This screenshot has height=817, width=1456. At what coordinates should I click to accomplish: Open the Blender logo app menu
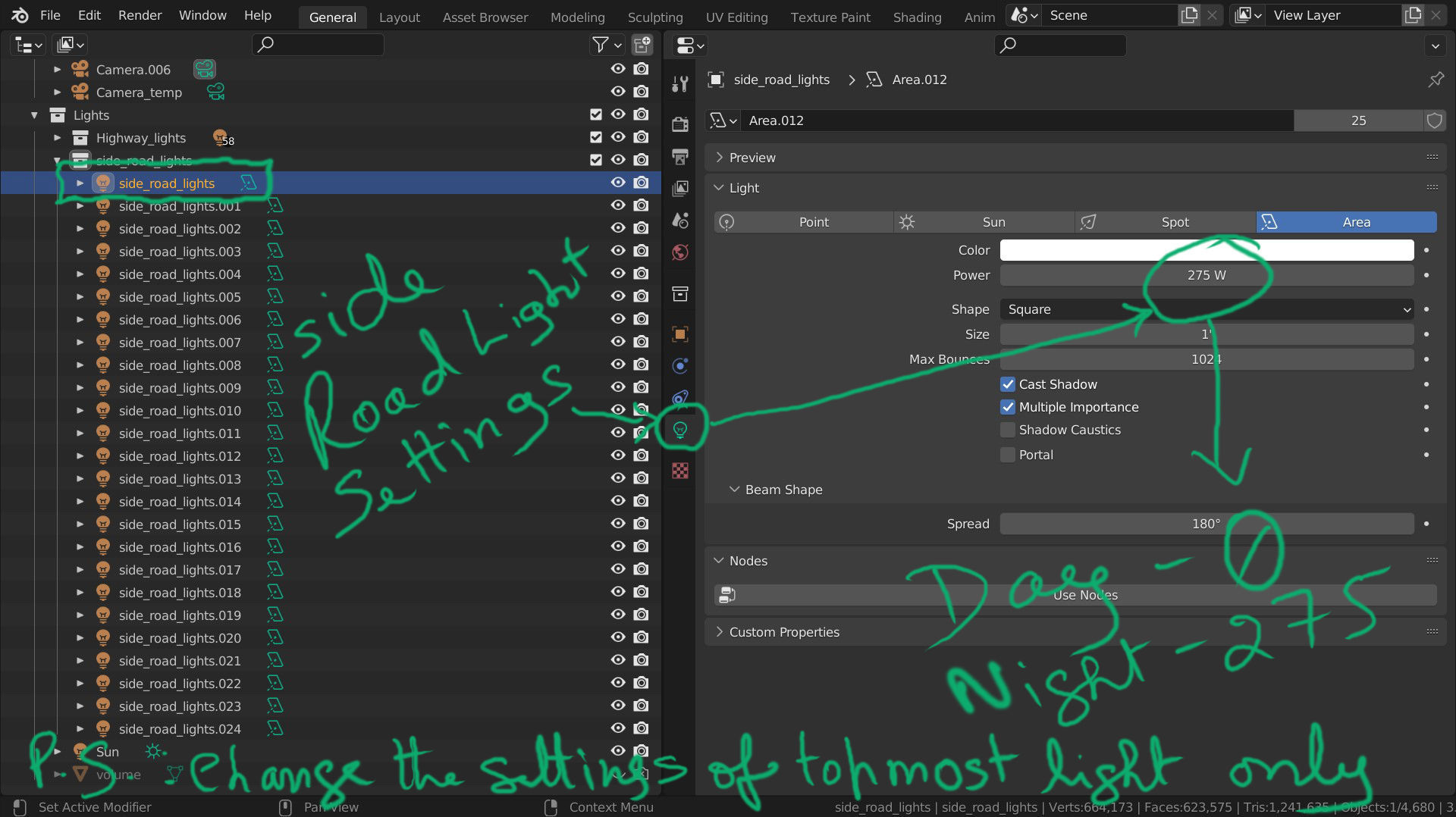(x=20, y=15)
